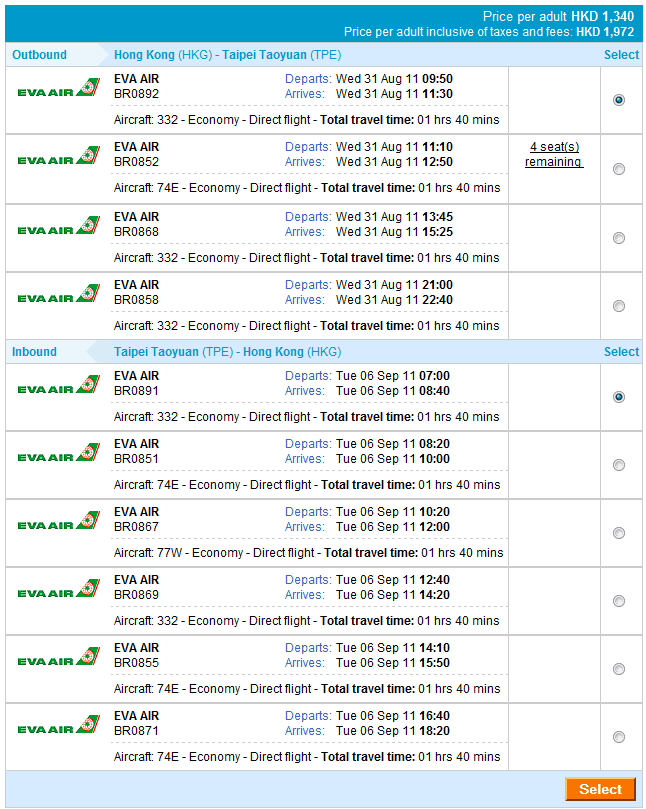Click EVA Air logo for flight BR0867
The image size is (646, 809).
pyautogui.click(x=59, y=523)
